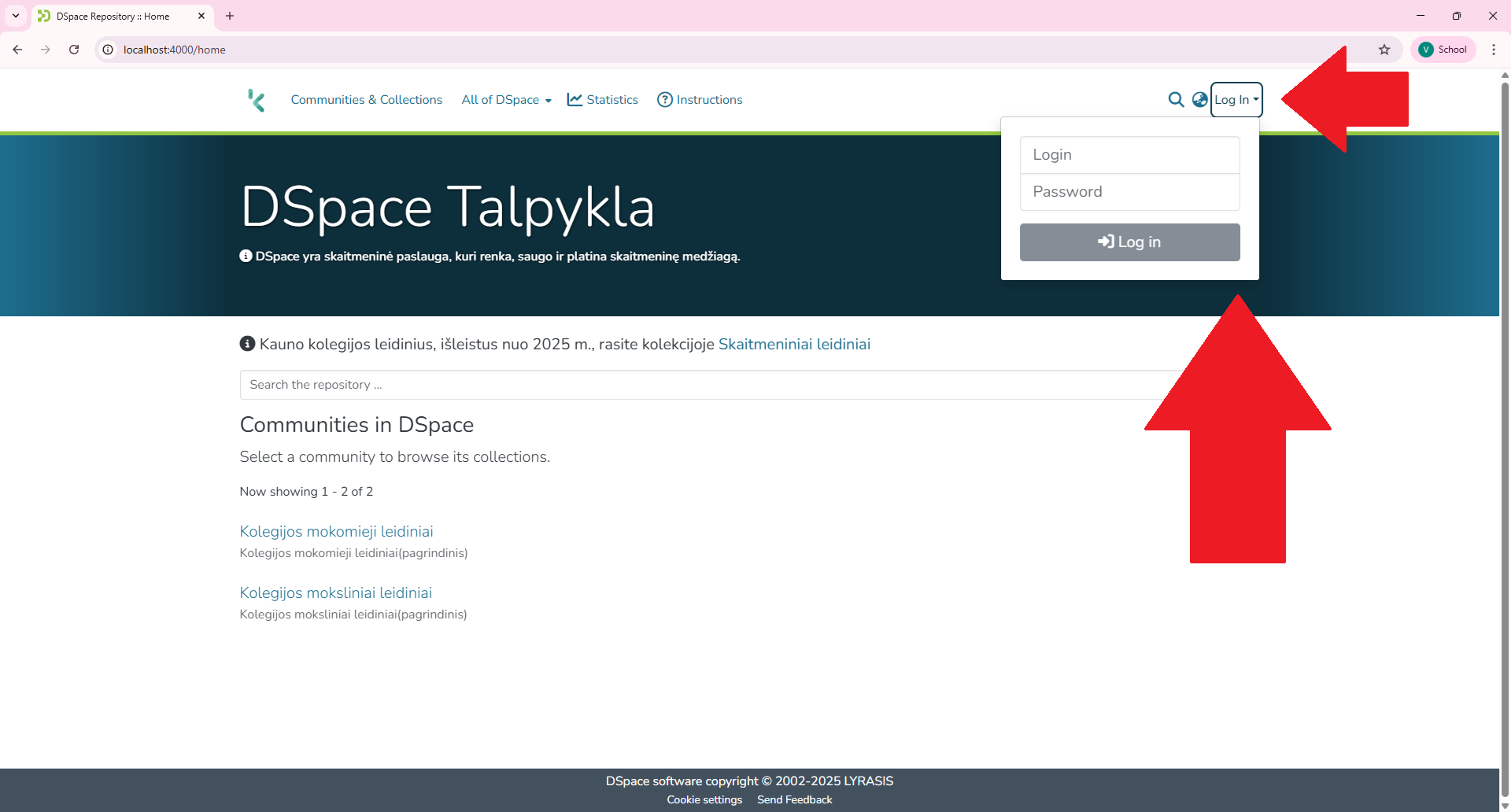1511x812 pixels.
Task: Open a new tab with plus icon
Action: coord(230,16)
